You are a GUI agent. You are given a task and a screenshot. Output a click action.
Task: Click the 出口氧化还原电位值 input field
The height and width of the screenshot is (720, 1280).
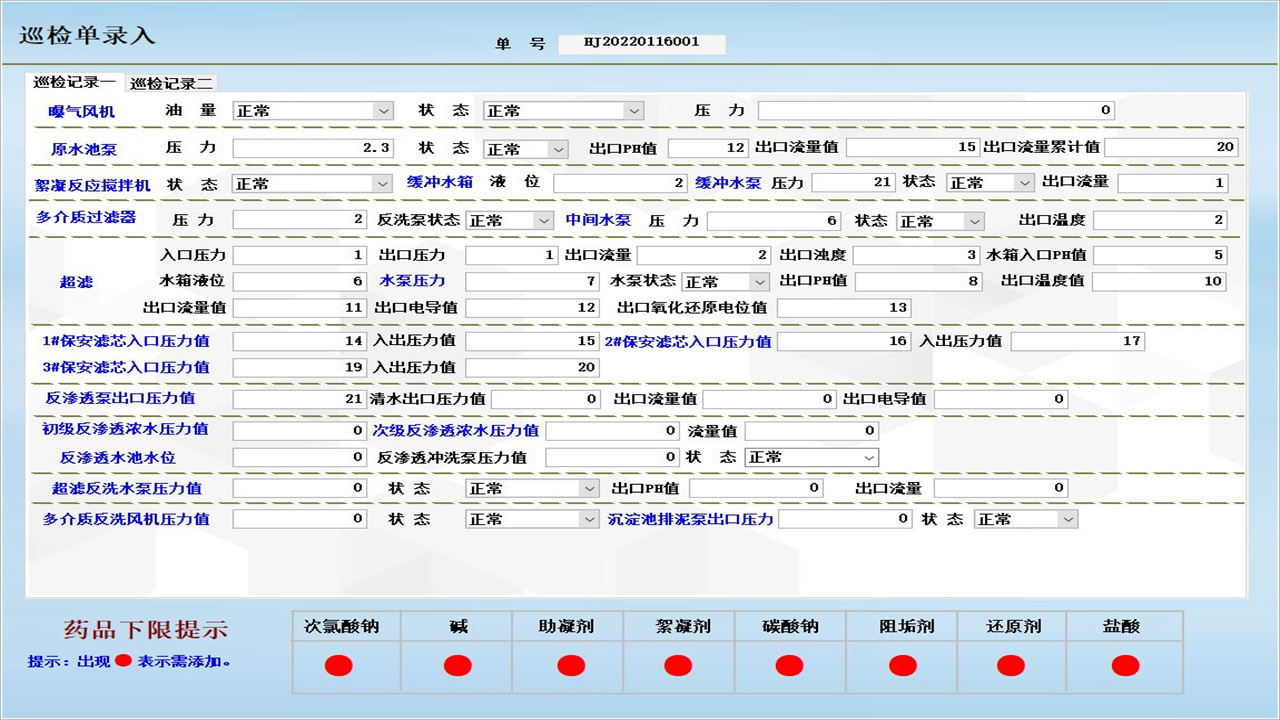pyautogui.click(x=843, y=308)
